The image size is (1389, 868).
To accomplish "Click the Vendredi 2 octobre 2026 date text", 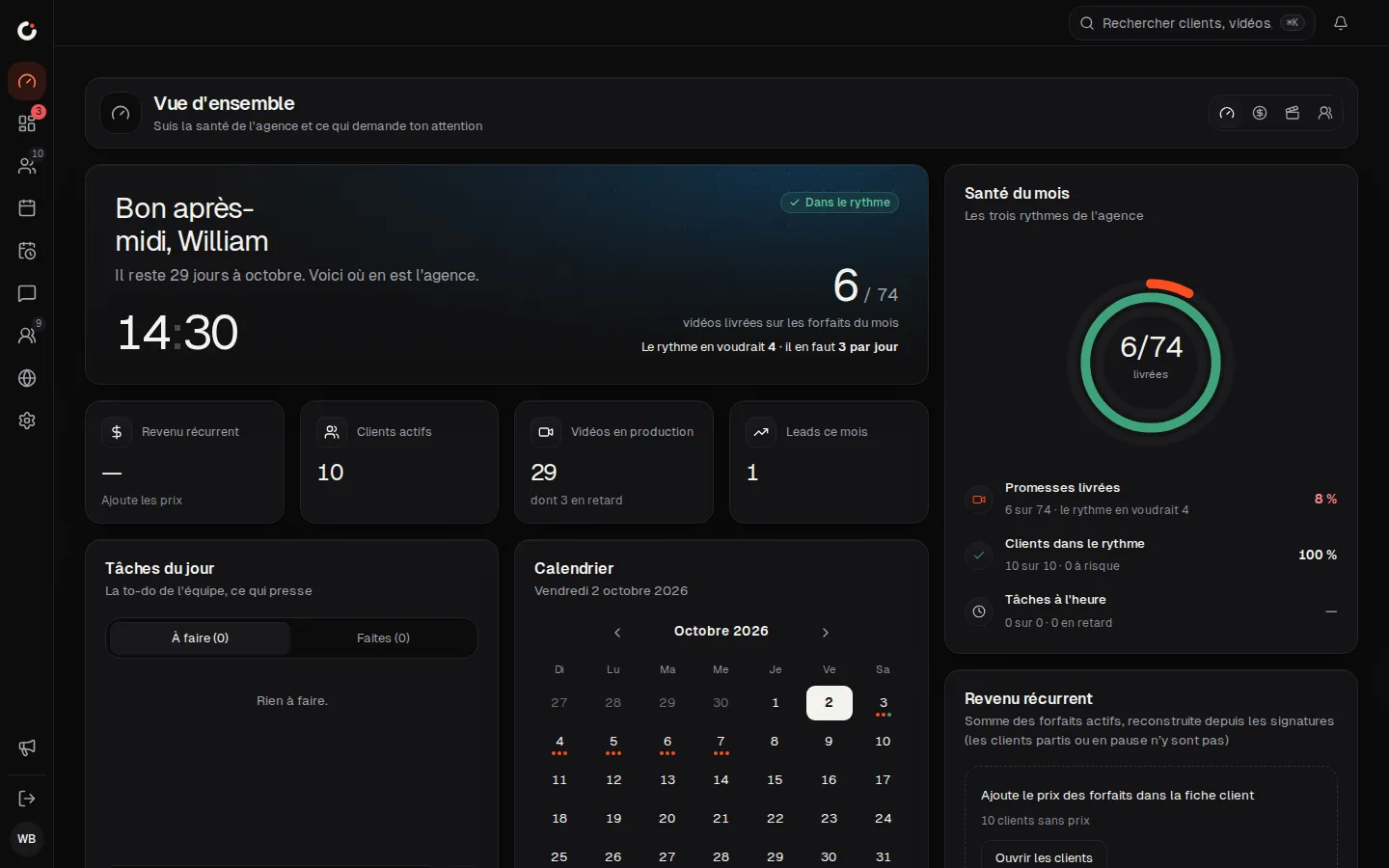I will pyautogui.click(x=612, y=591).
